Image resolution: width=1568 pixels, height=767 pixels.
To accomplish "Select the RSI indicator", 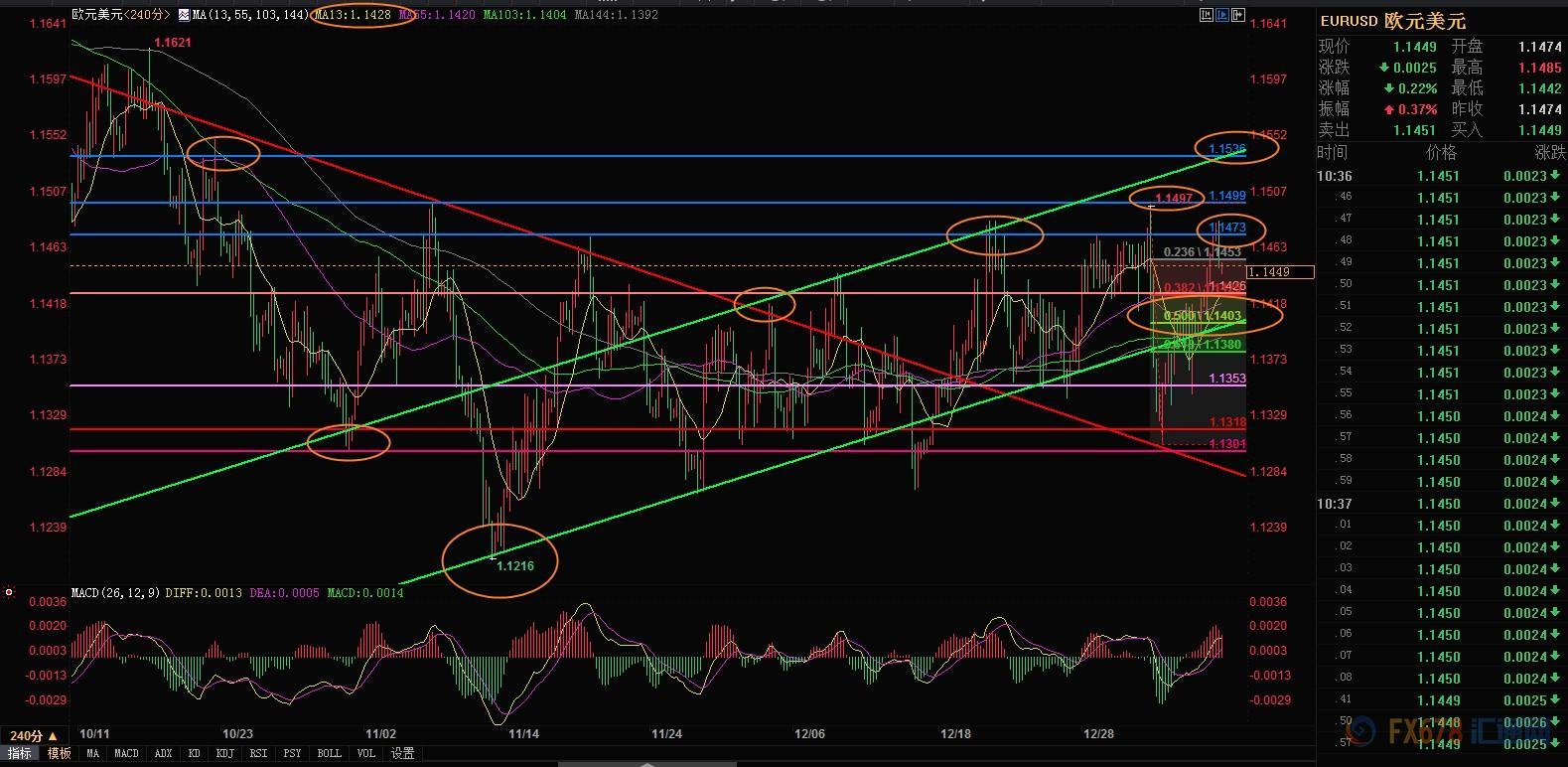I will click(258, 754).
